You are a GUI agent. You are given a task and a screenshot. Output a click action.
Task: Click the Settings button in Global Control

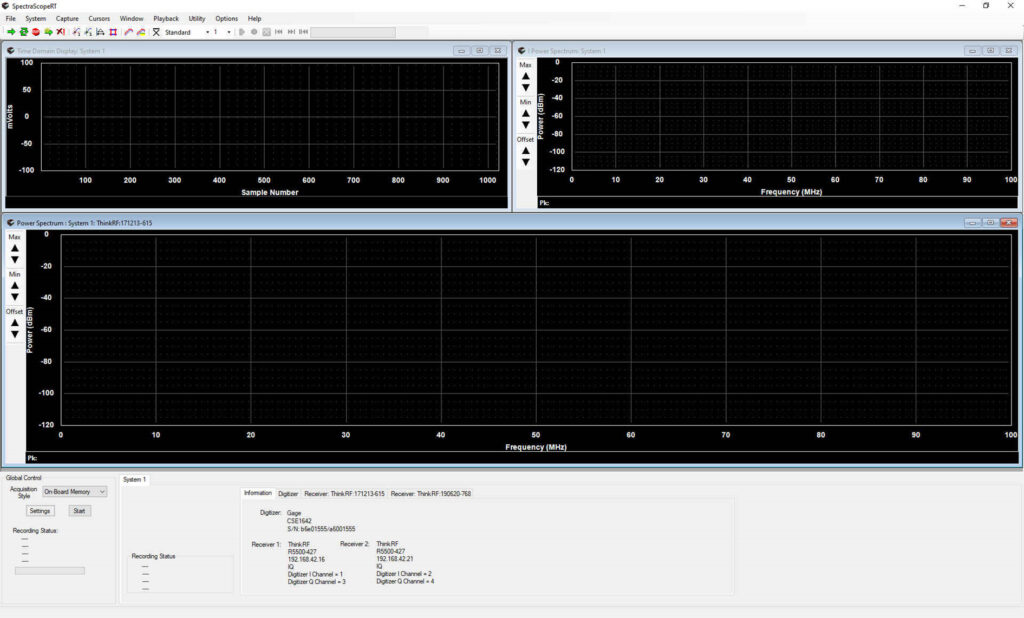pos(40,511)
